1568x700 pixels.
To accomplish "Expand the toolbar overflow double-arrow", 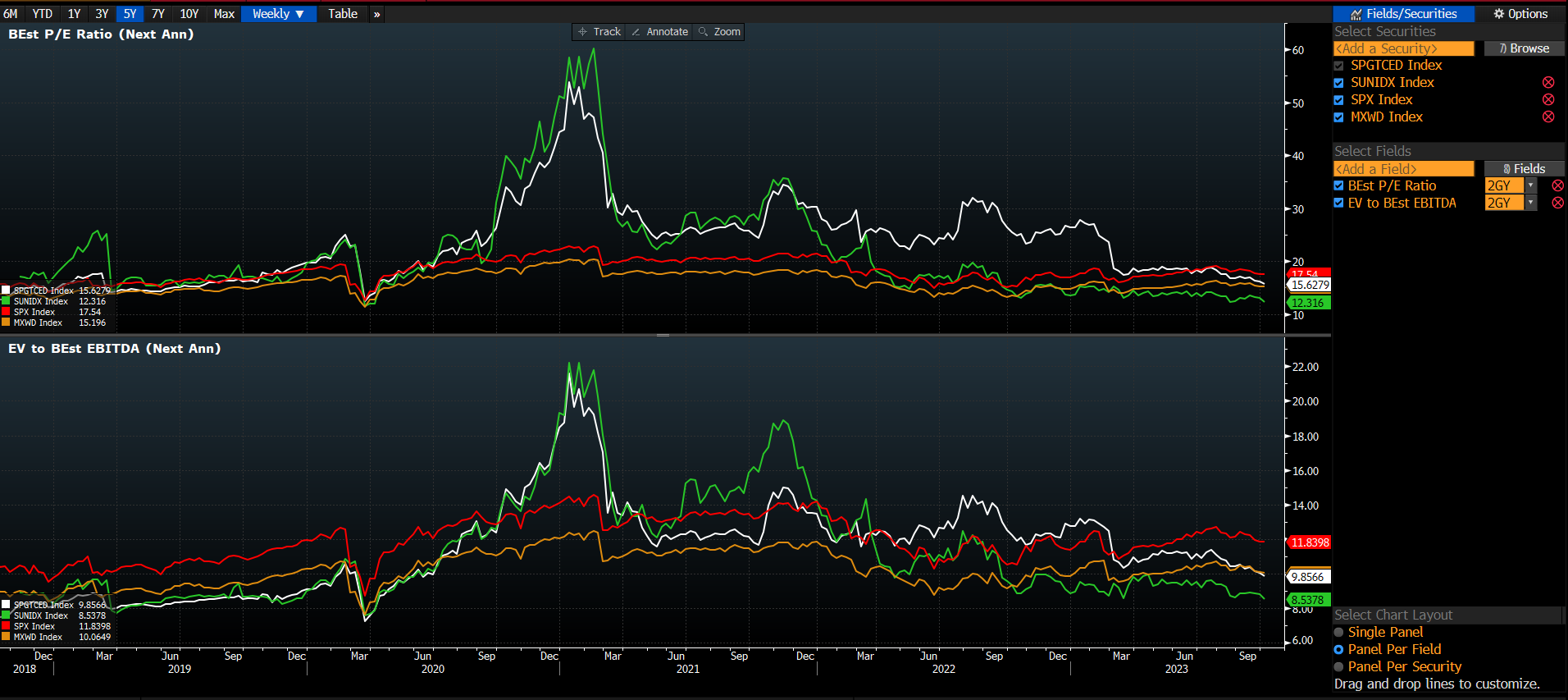I will [x=376, y=14].
